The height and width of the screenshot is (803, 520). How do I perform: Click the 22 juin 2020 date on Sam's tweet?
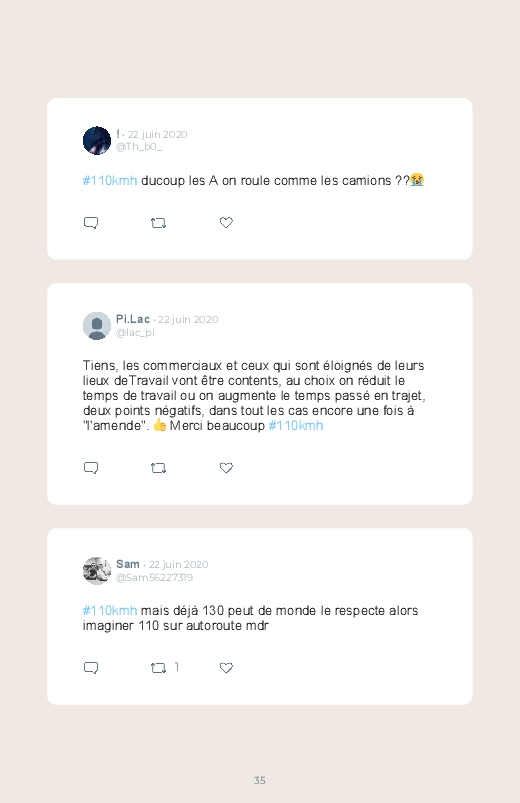click(x=178, y=564)
